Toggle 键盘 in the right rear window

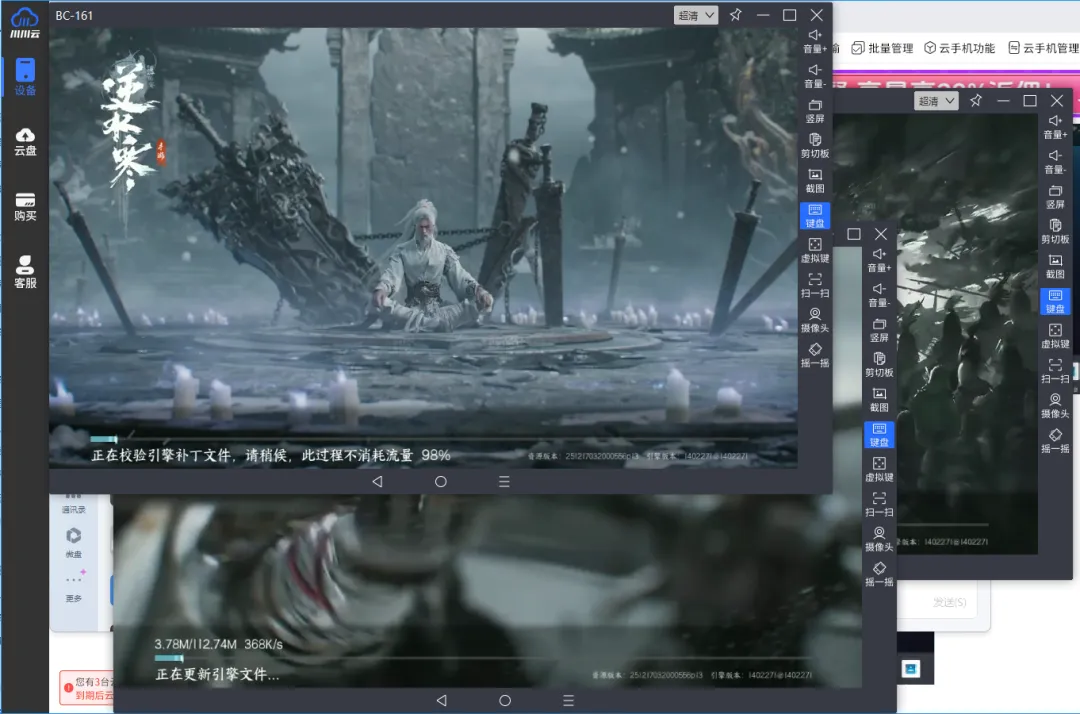coord(1055,302)
